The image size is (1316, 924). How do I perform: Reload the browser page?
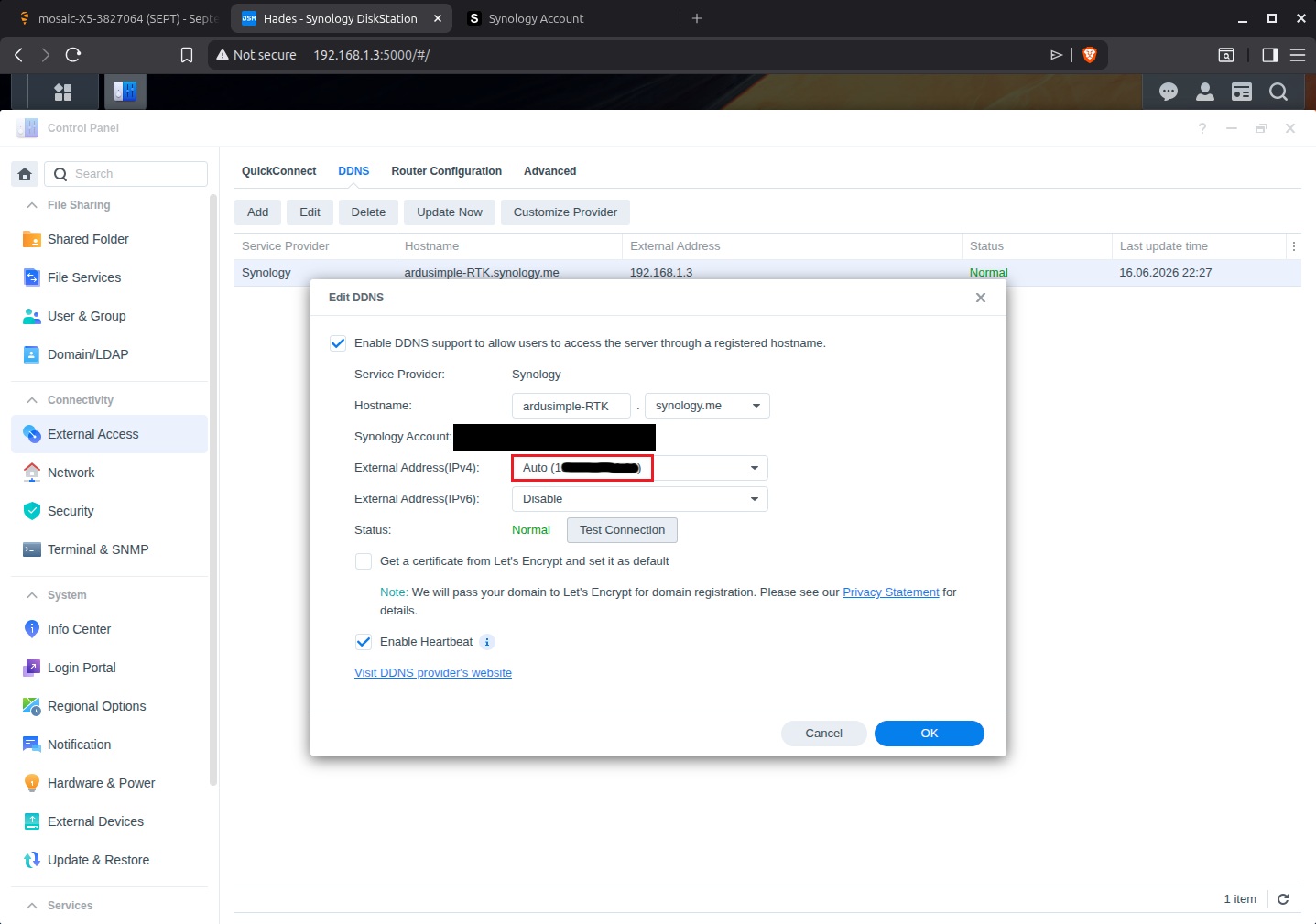tap(73, 55)
